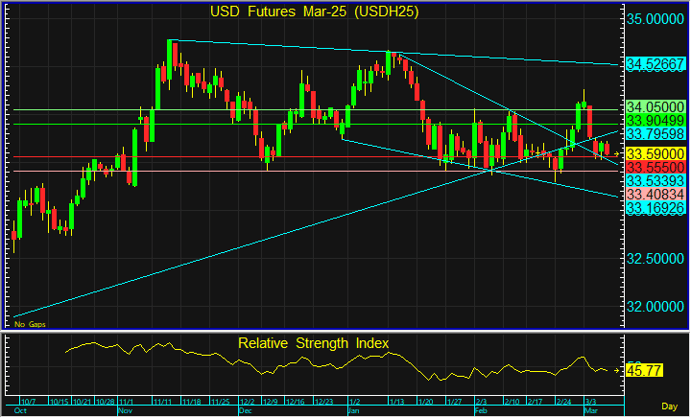Click the cyan 34.52667 price label
Image resolution: width=691 pixels, height=418 pixels.
[x=655, y=64]
